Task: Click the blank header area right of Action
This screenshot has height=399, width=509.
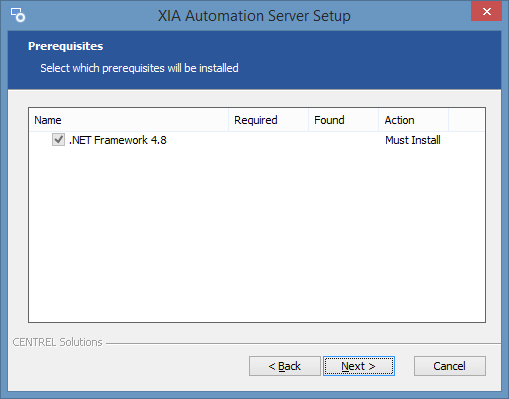Action: pyautogui.click(x=467, y=120)
